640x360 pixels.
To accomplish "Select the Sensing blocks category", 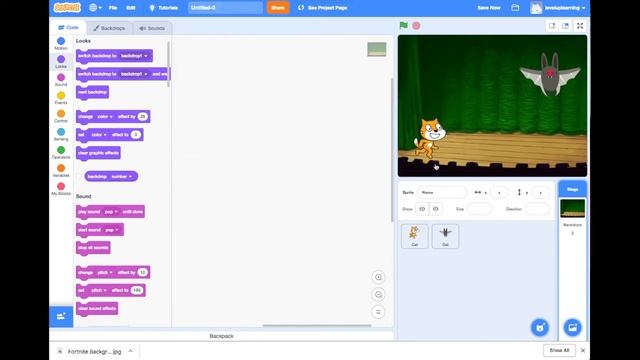I will (x=61, y=134).
